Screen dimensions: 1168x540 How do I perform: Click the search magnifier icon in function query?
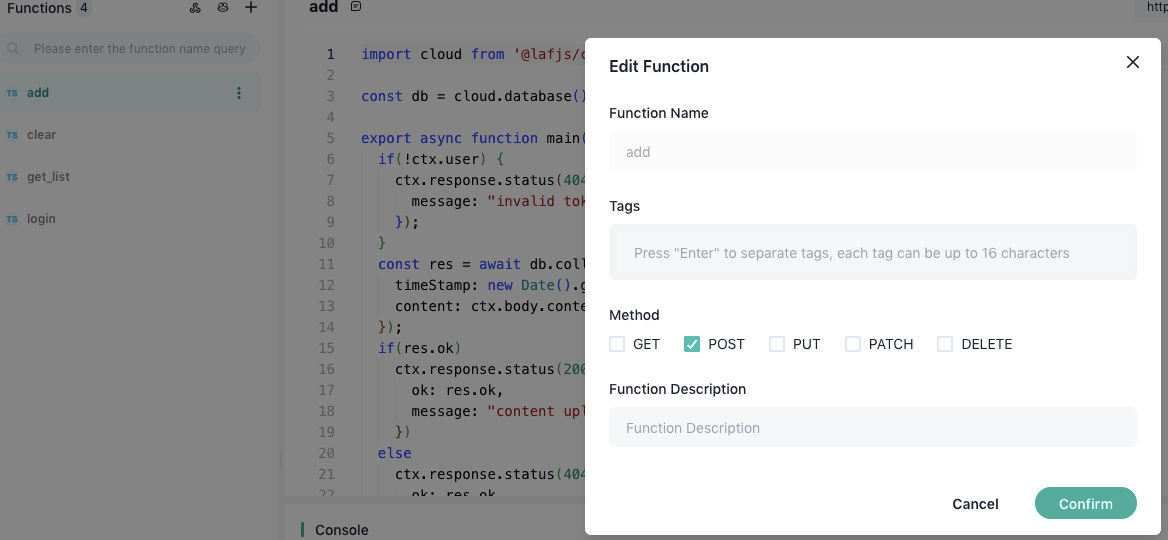(14, 48)
